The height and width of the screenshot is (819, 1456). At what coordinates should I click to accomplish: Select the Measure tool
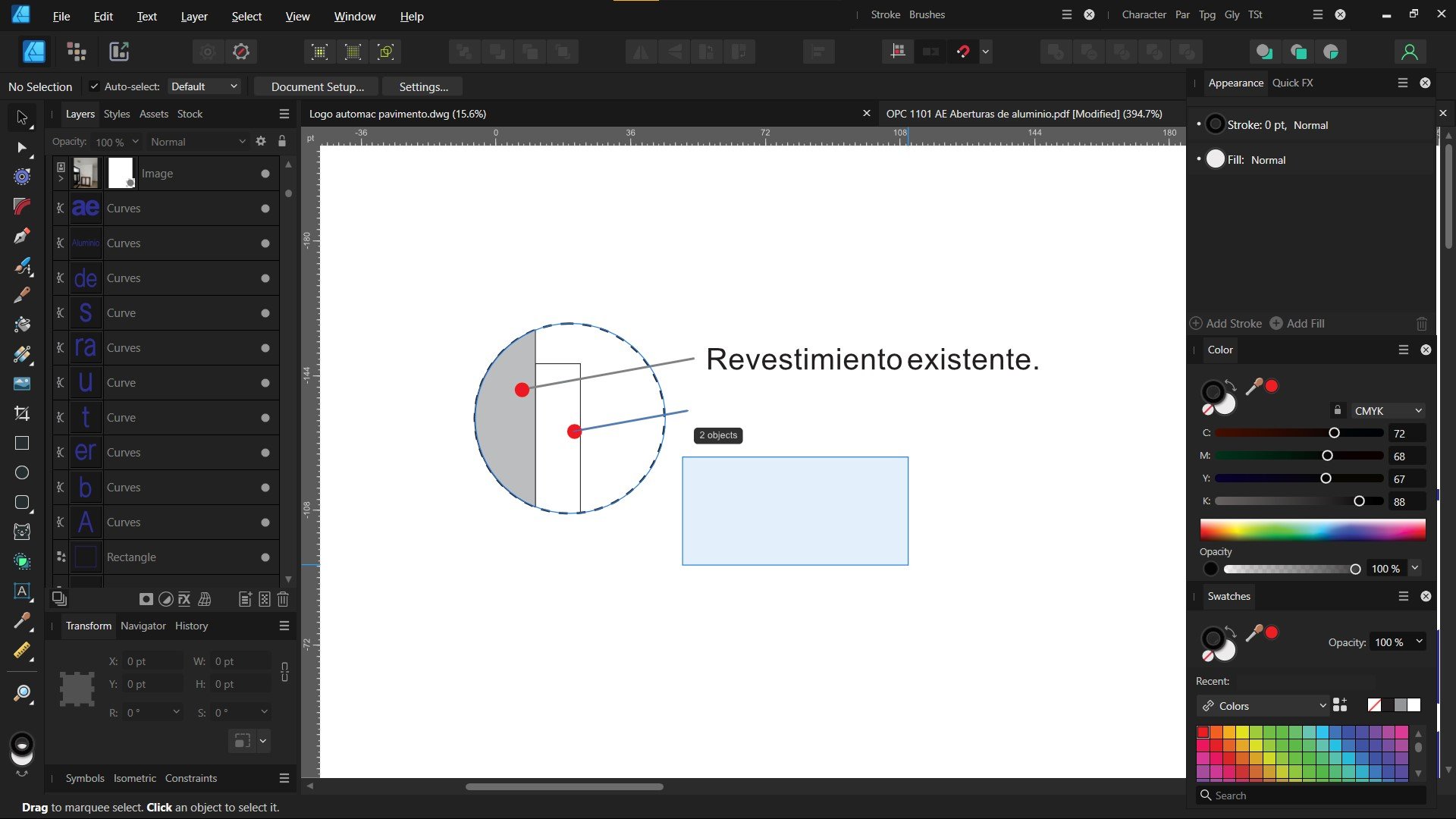pos(21,651)
